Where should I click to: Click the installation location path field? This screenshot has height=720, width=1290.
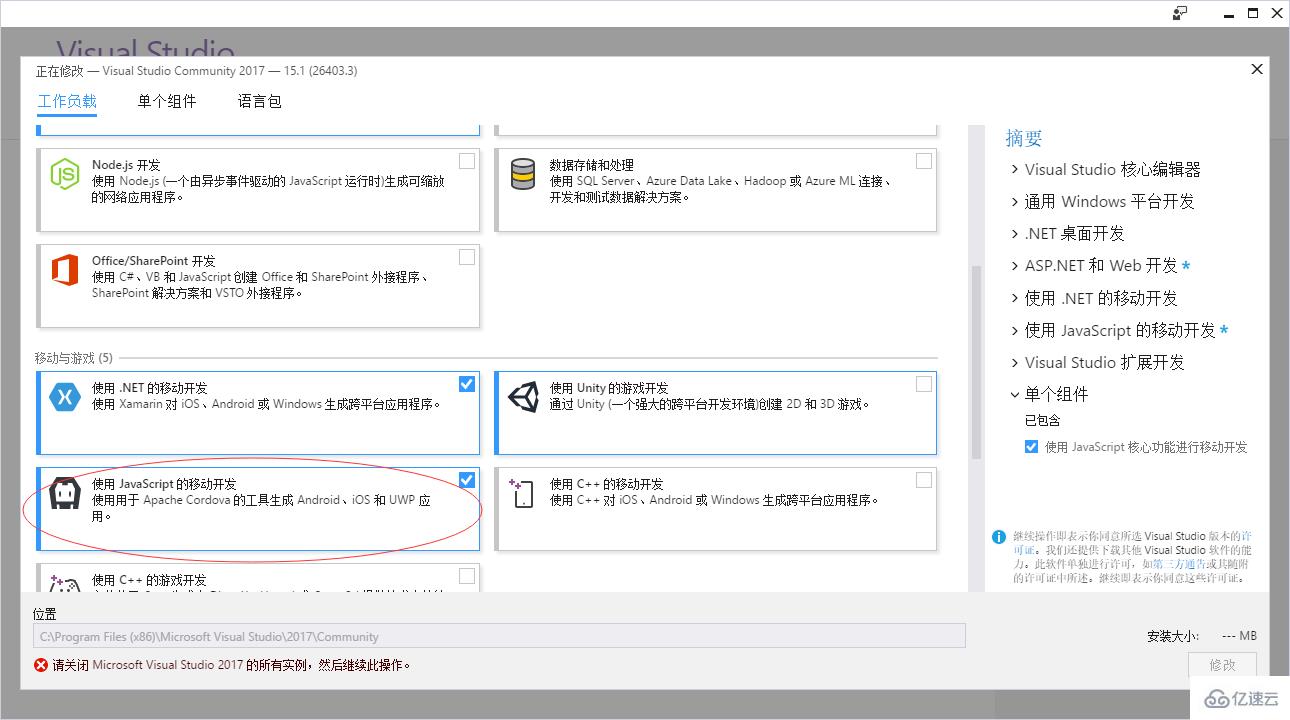pos(499,636)
